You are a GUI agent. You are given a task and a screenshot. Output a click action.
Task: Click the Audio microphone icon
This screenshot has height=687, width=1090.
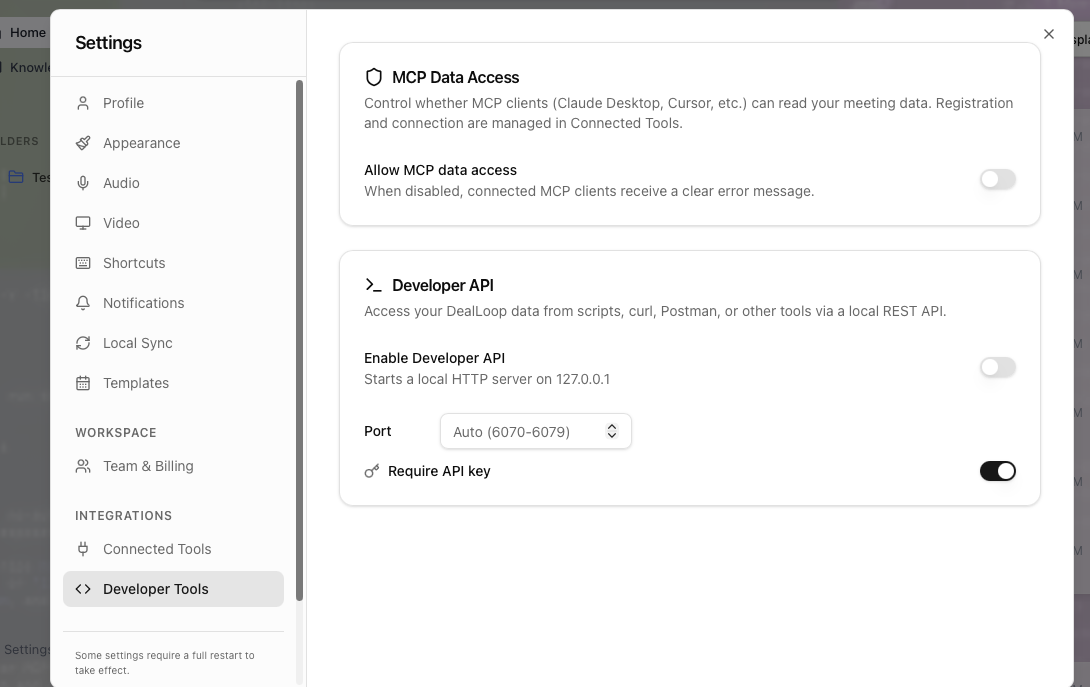click(x=83, y=182)
